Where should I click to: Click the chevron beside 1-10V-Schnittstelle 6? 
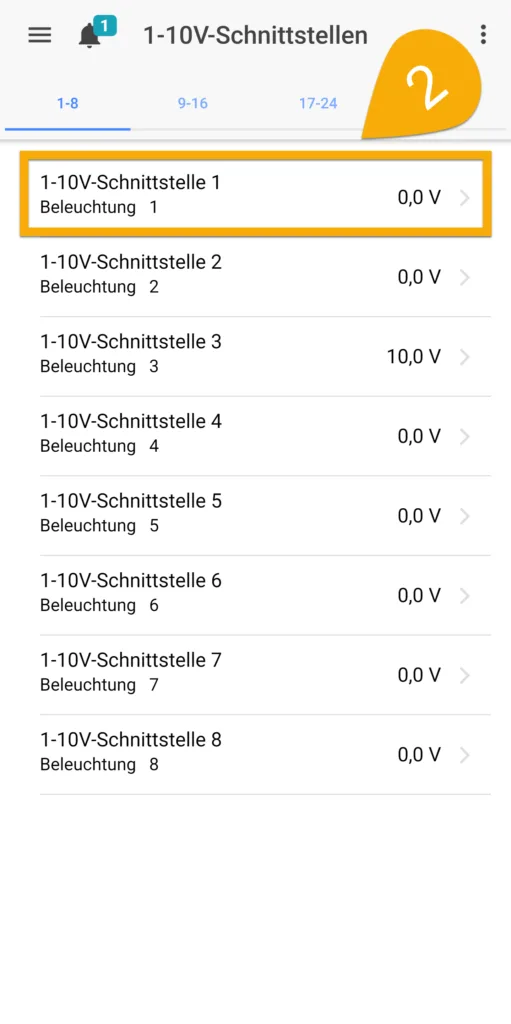(465, 596)
